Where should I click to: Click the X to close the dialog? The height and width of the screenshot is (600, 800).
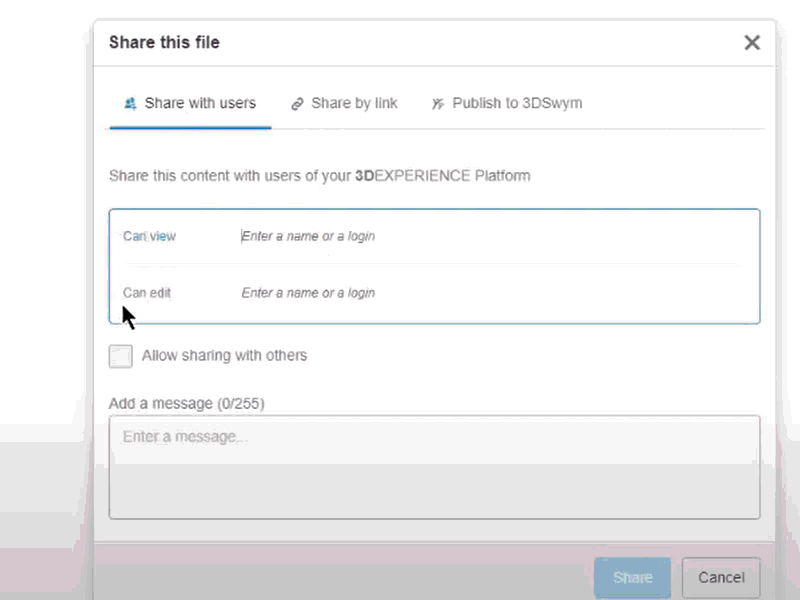point(752,42)
